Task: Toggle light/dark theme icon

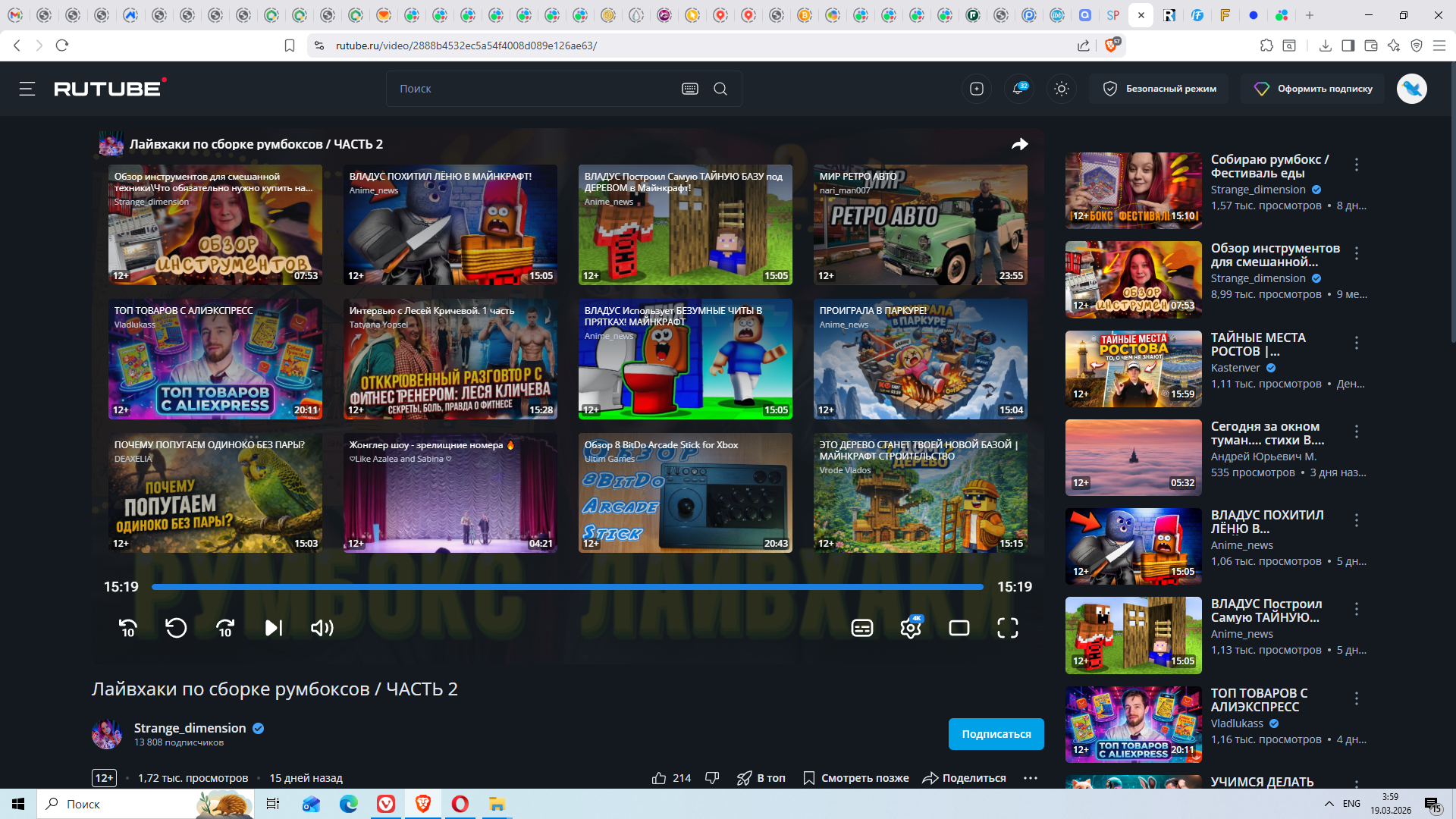Action: 1062,89
